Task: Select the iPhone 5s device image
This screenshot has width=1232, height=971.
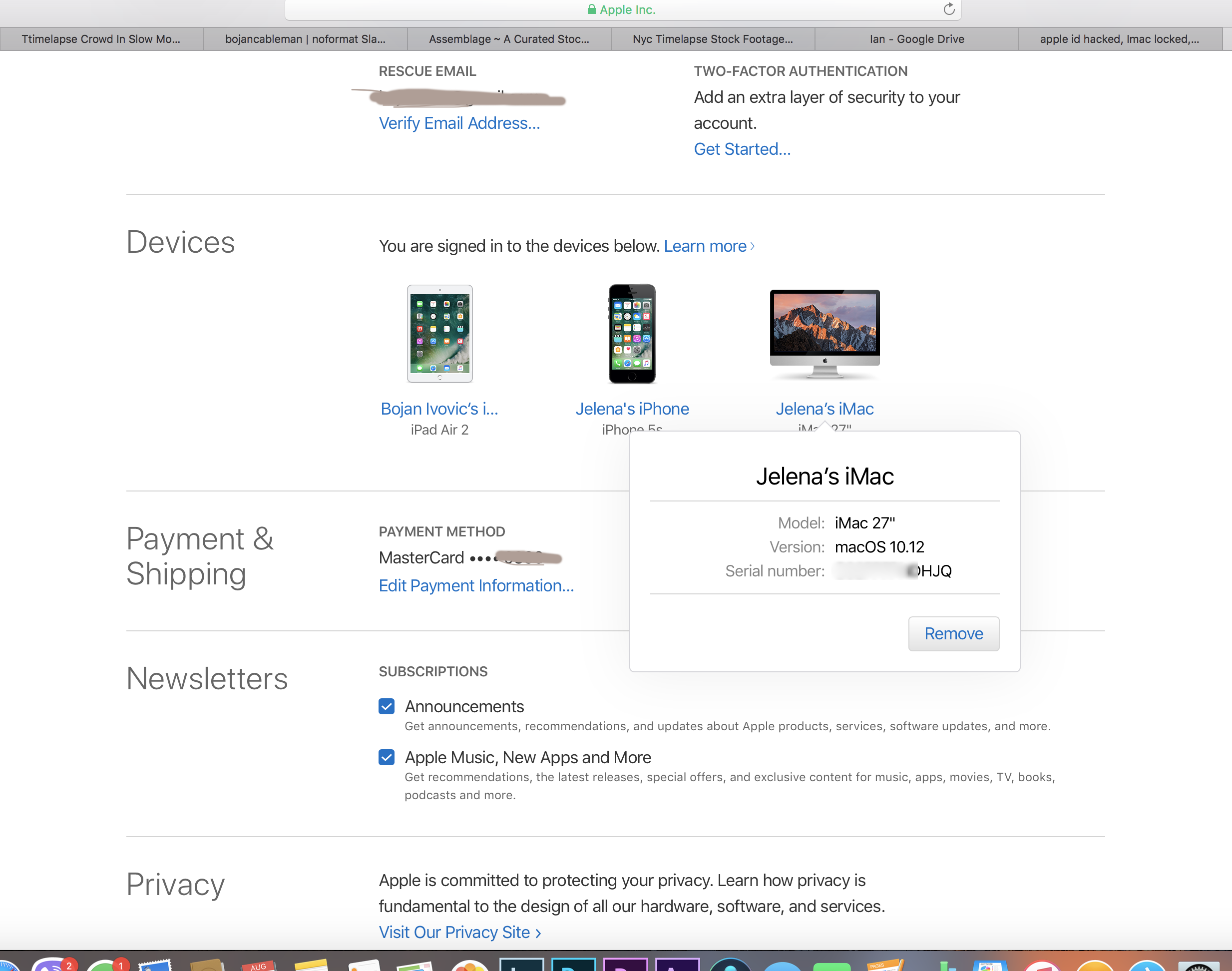Action: pyautogui.click(x=631, y=334)
